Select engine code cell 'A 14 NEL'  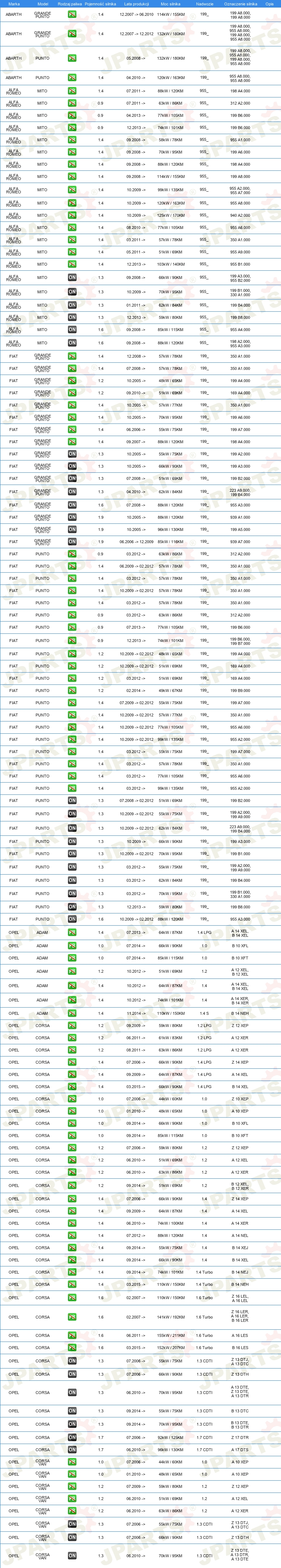240,1235
